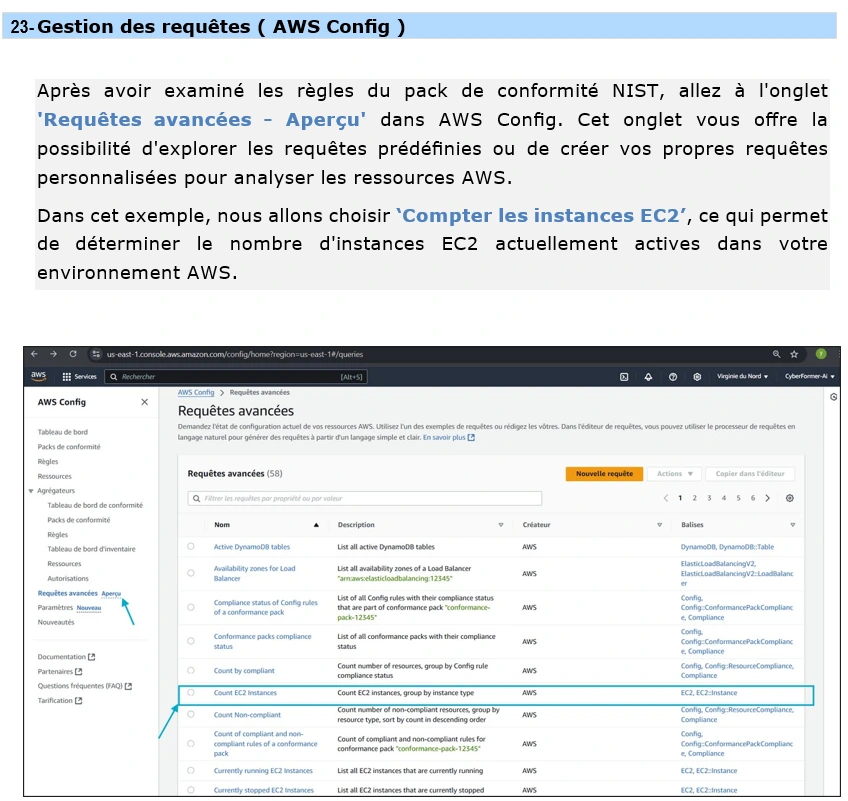Image resolution: width=848 pixels, height=801 pixels.
Task: Open top-level Packs de conformité in sidebar
Action: tap(69, 447)
